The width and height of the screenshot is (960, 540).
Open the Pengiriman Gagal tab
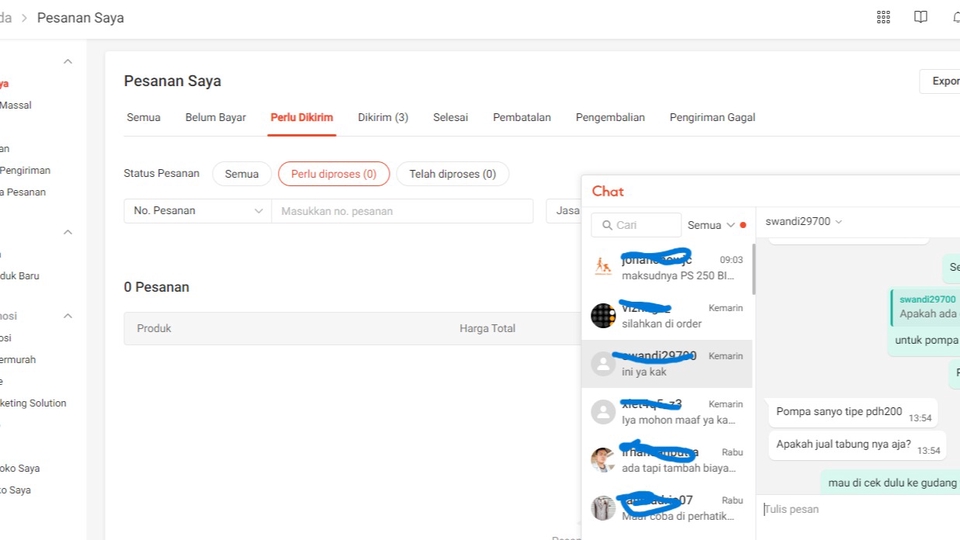(712, 118)
